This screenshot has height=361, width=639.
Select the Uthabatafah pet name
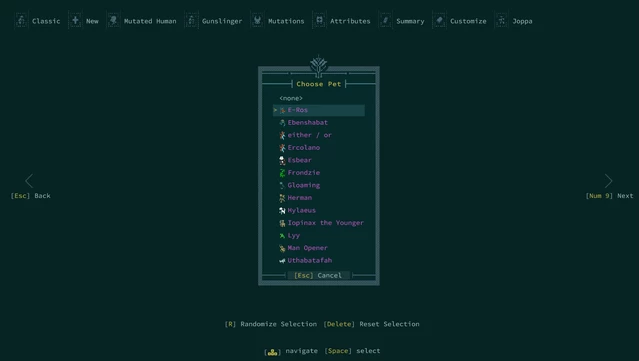pos(310,260)
